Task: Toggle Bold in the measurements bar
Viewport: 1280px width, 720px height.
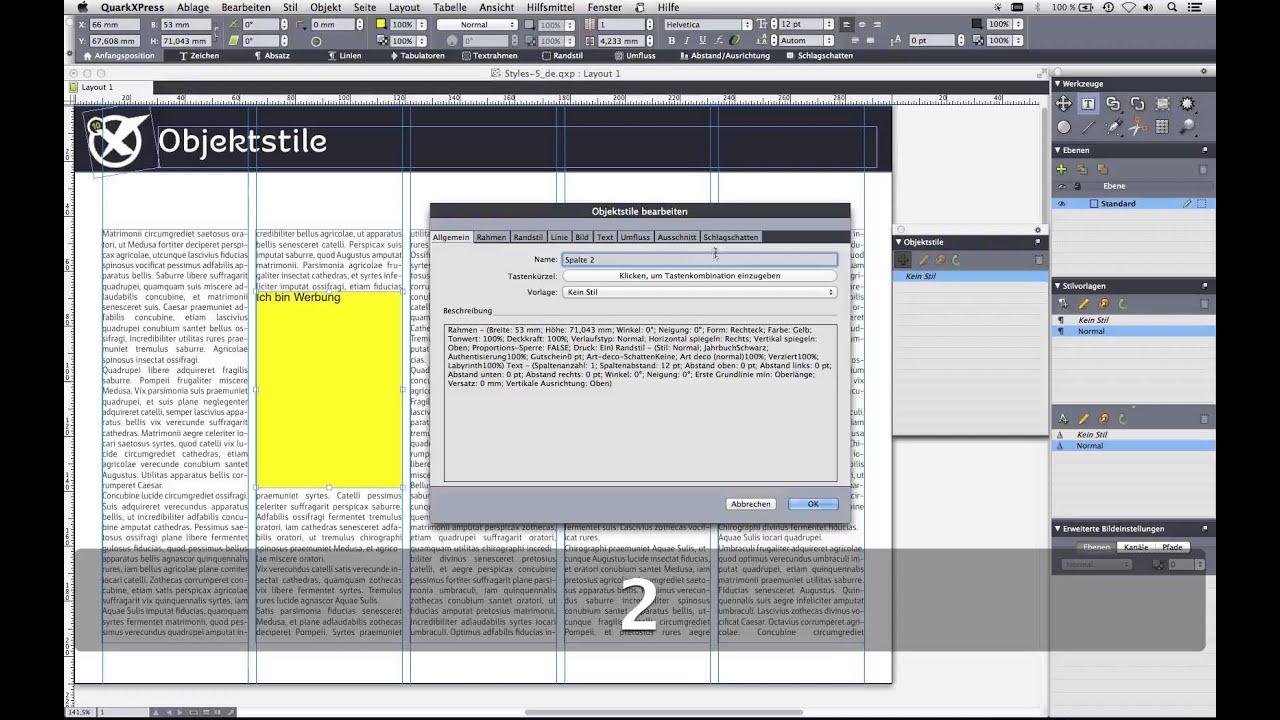Action: click(x=671, y=41)
